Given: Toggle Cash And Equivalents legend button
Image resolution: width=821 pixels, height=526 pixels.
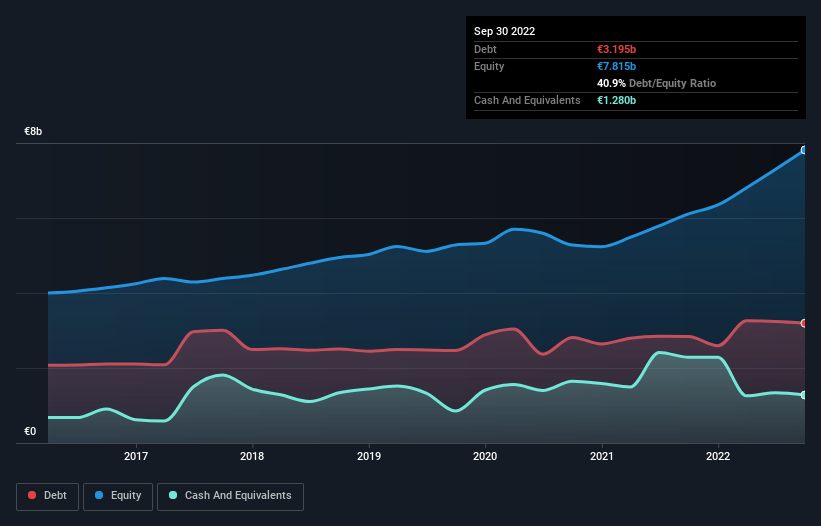Looking at the screenshot, I should coord(230,496).
